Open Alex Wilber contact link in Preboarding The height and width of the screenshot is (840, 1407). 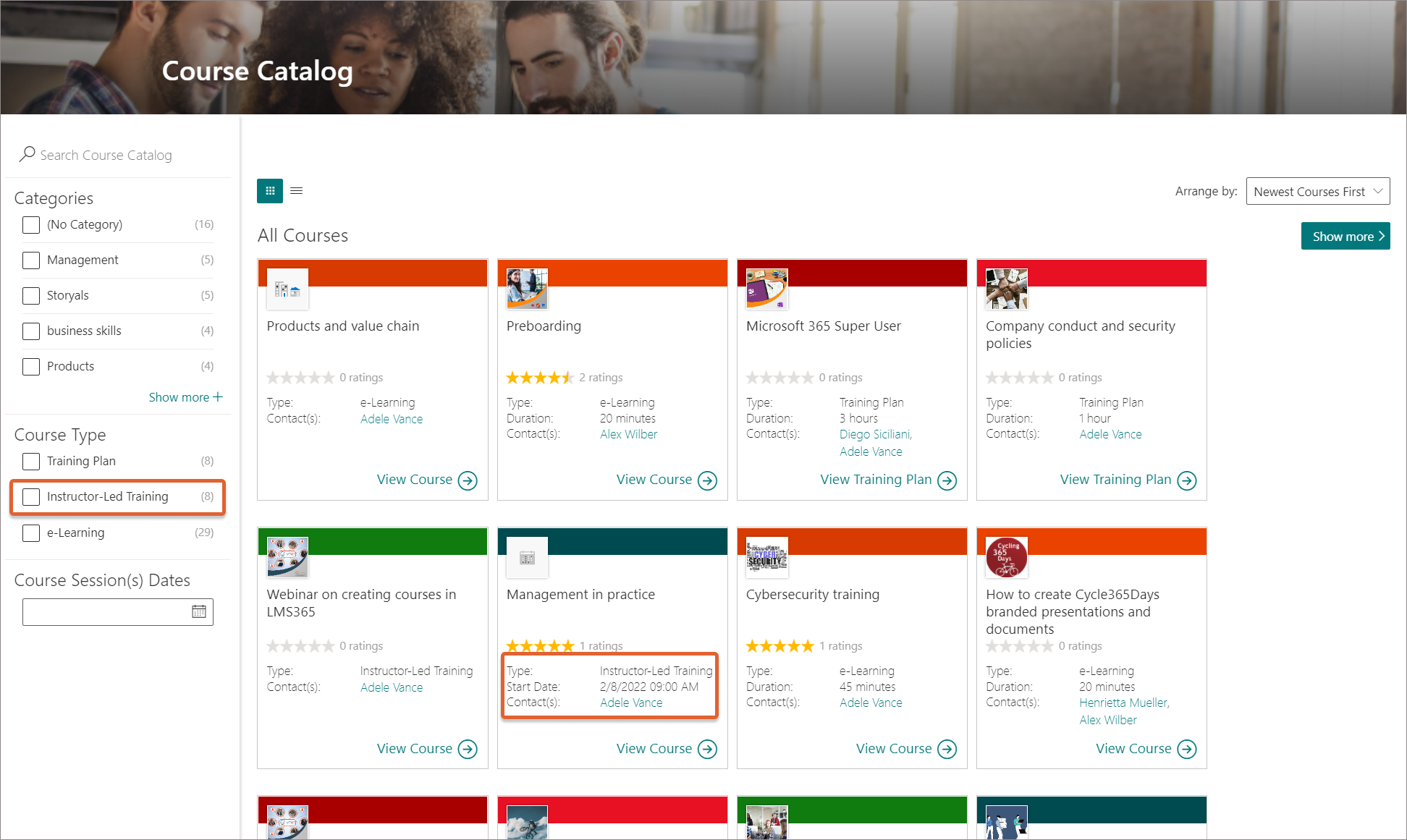pyautogui.click(x=628, y=434)
